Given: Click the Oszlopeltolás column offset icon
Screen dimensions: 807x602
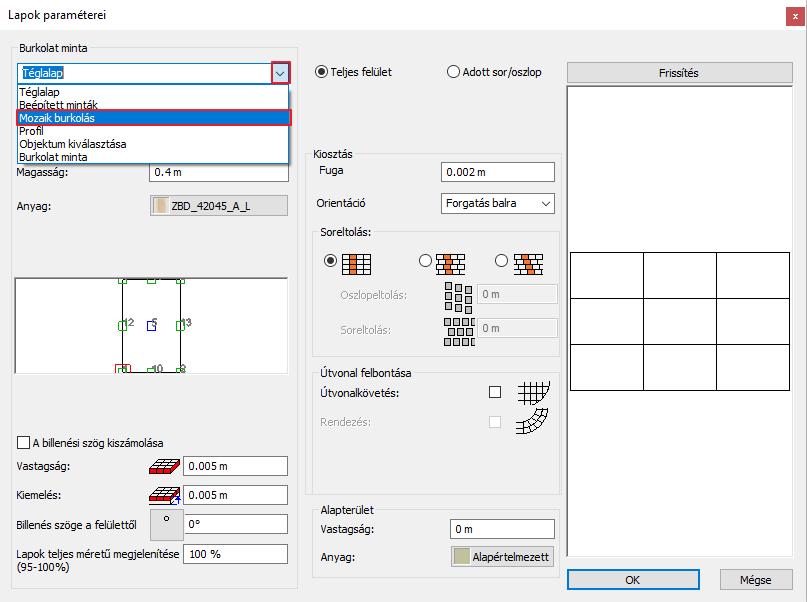Looking at the screenshot, I should pyautogui.click(x=458, y=298).
